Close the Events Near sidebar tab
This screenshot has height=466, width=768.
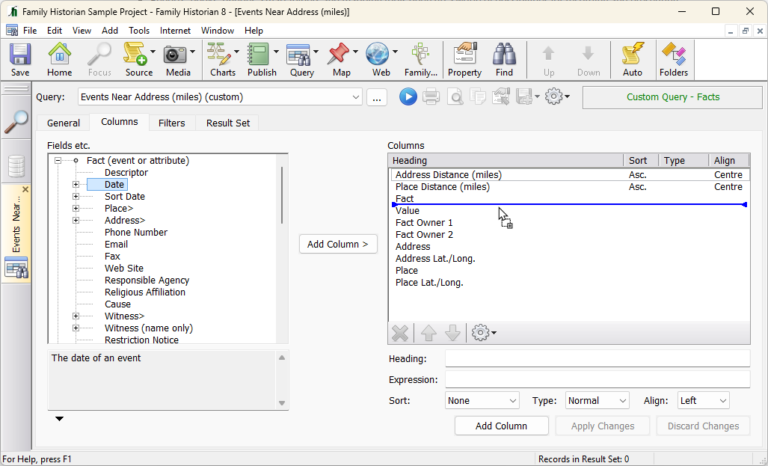[25, 189]
